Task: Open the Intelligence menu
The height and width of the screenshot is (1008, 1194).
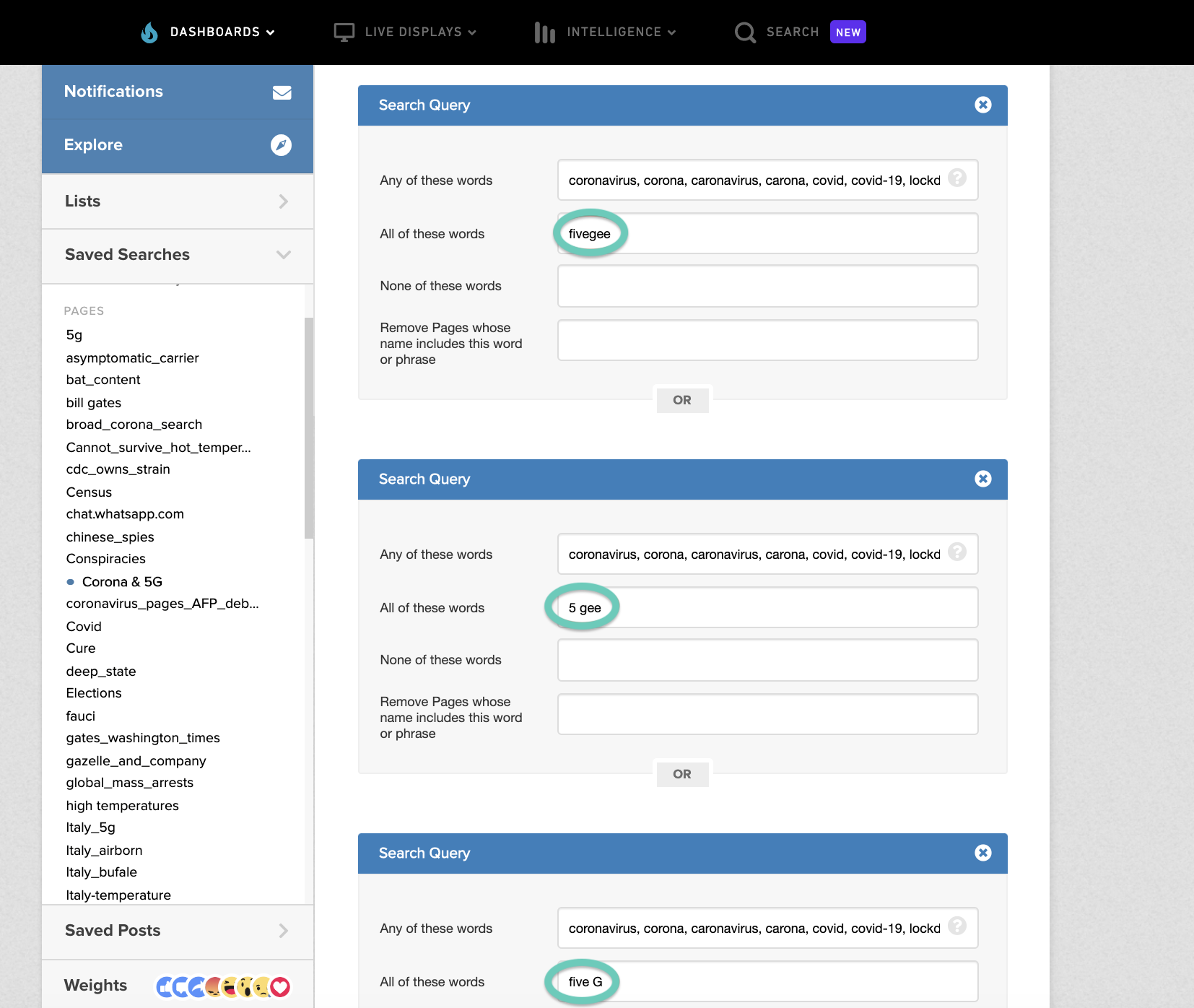Action: point(605,32)
